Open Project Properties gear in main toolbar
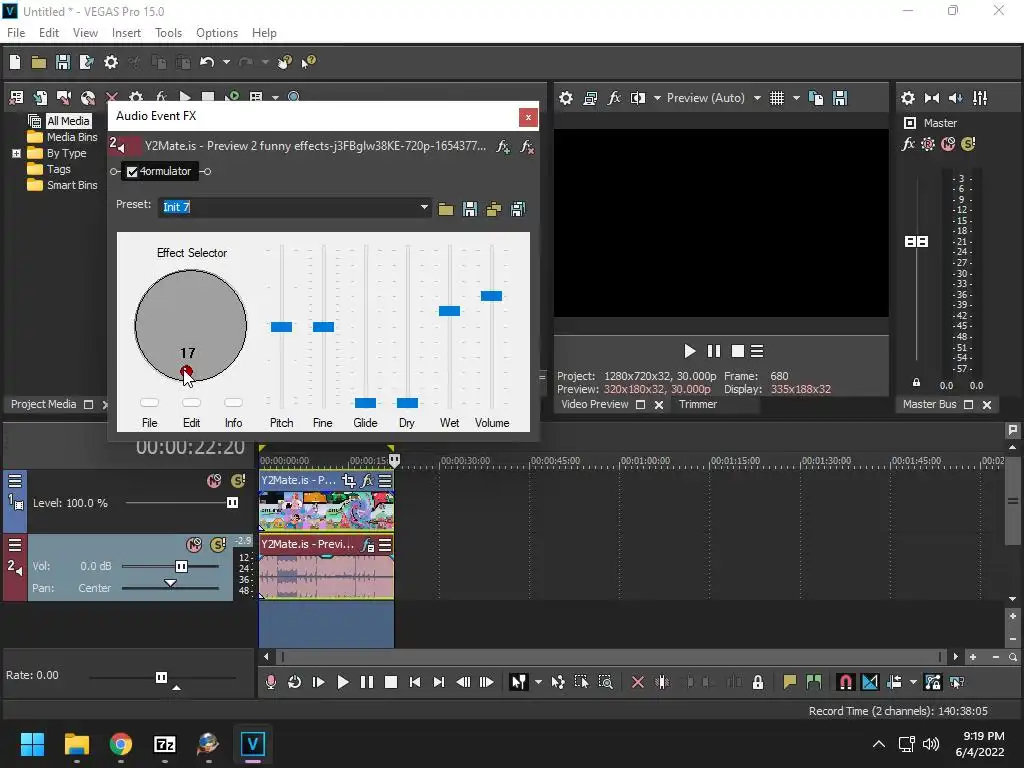The height and width of the screenshot is (768, 1024). pyautogui.click(x=111, y=62)
